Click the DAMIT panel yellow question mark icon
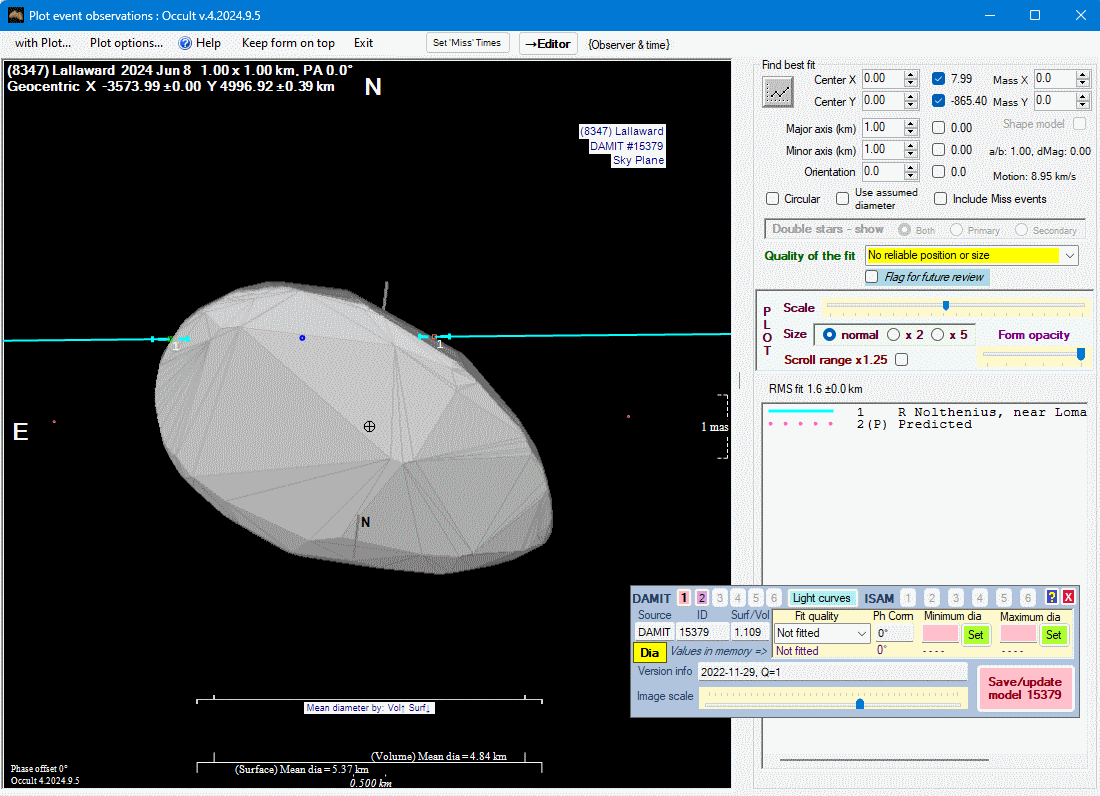 pyautogui.click(x=1052, y=597)
